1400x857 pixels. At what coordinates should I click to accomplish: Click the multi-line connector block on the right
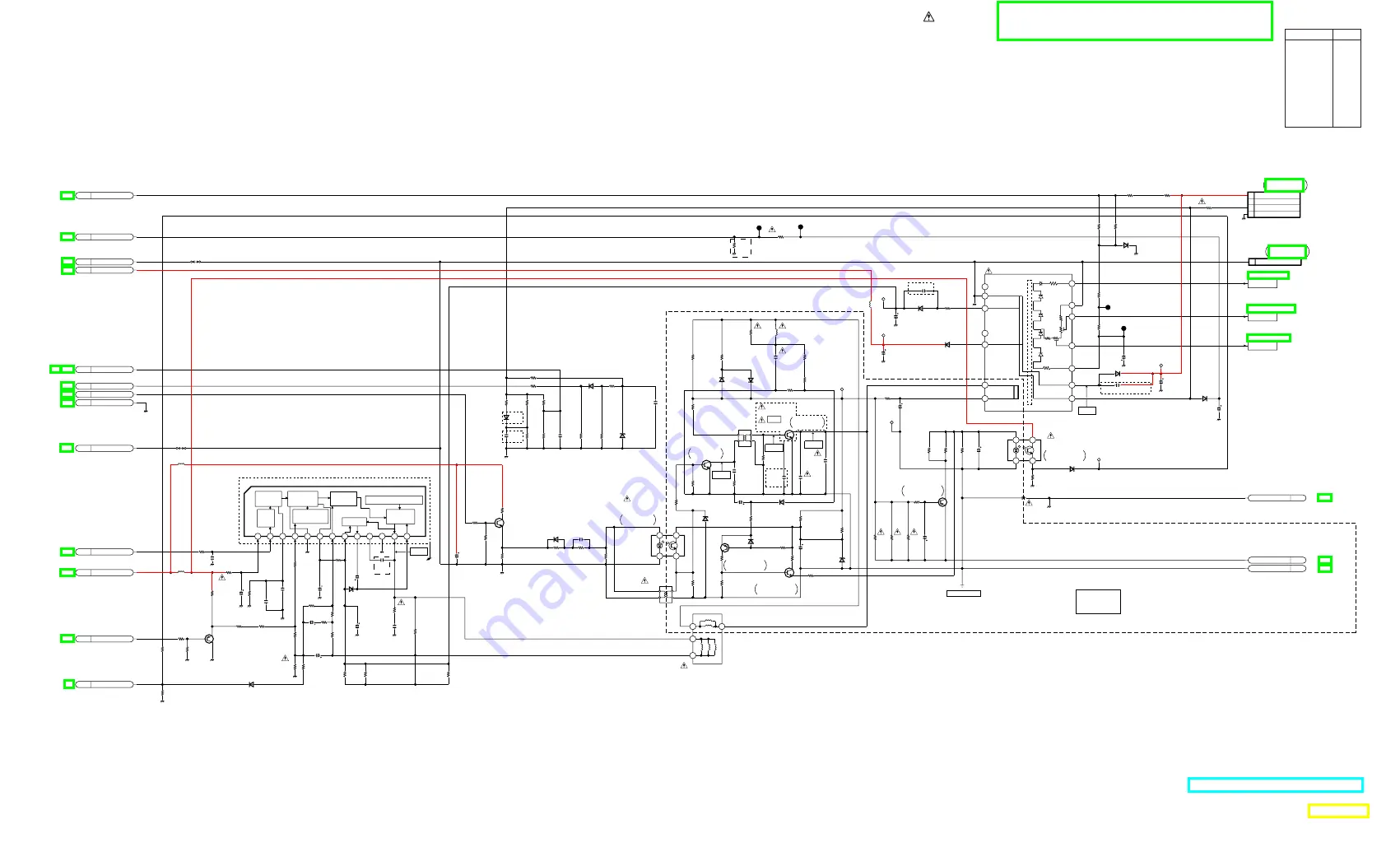1273,204
